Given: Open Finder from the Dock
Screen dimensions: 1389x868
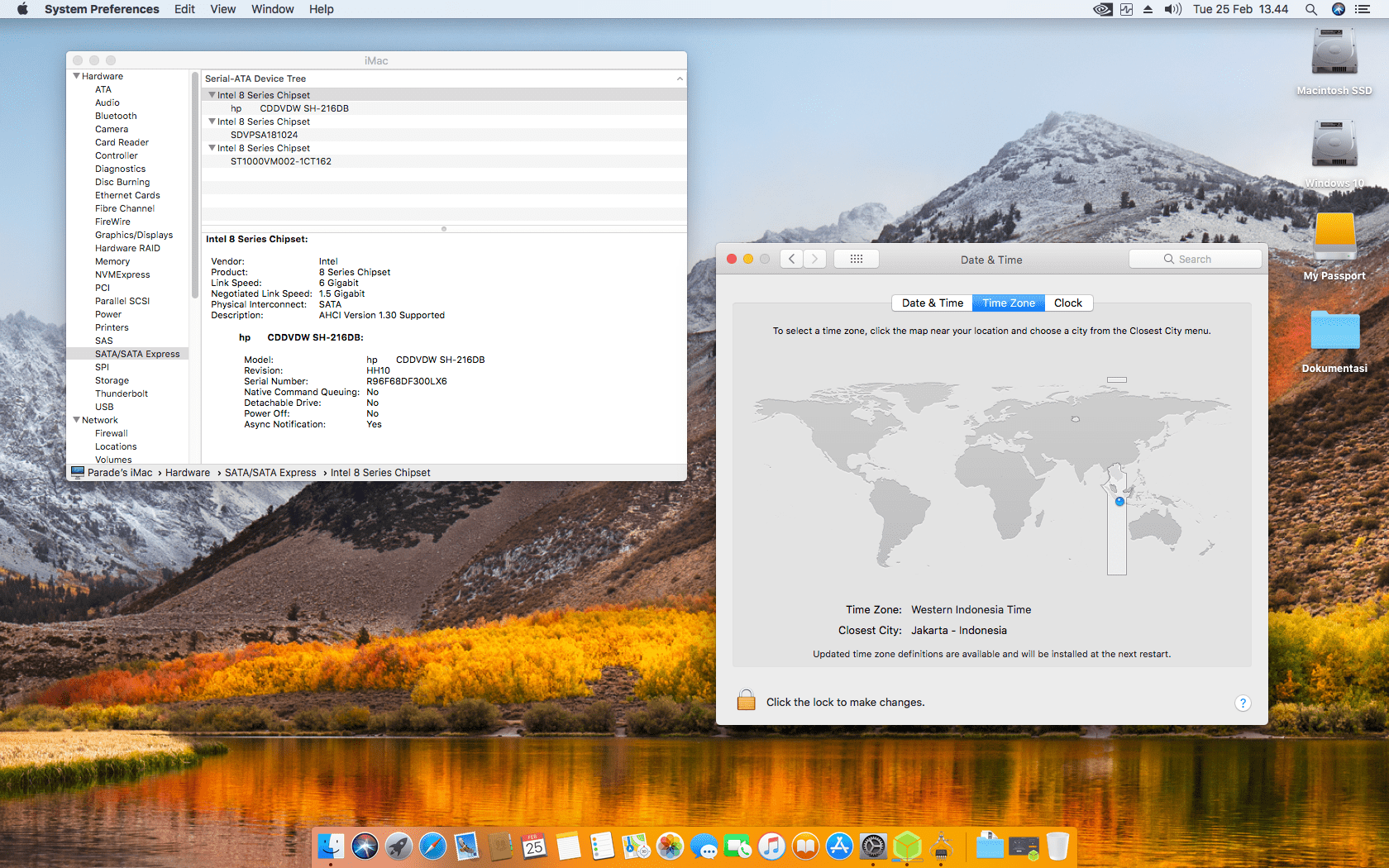Looking at the screenshot, I should click(x=331, y=846).
